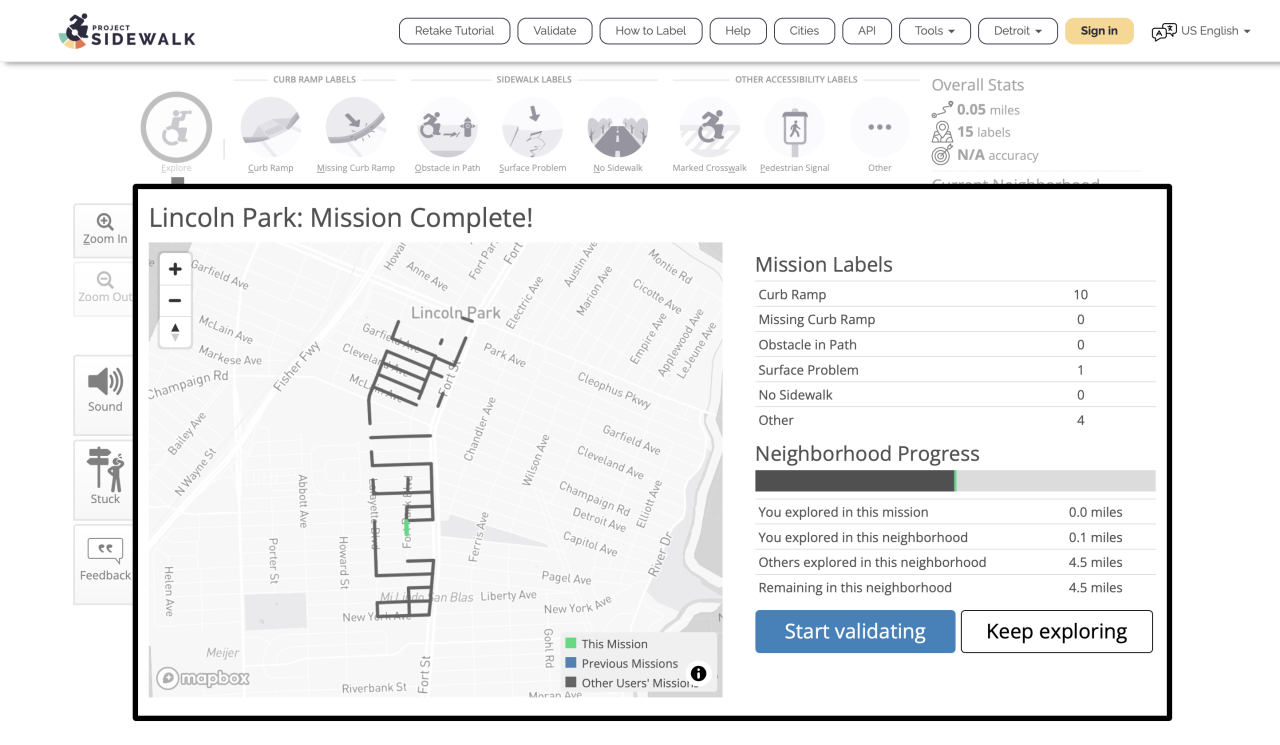1280x745 pixels.
Task: Click the Surface Problem row in Mission Labels
Action: tap(955, 370)
